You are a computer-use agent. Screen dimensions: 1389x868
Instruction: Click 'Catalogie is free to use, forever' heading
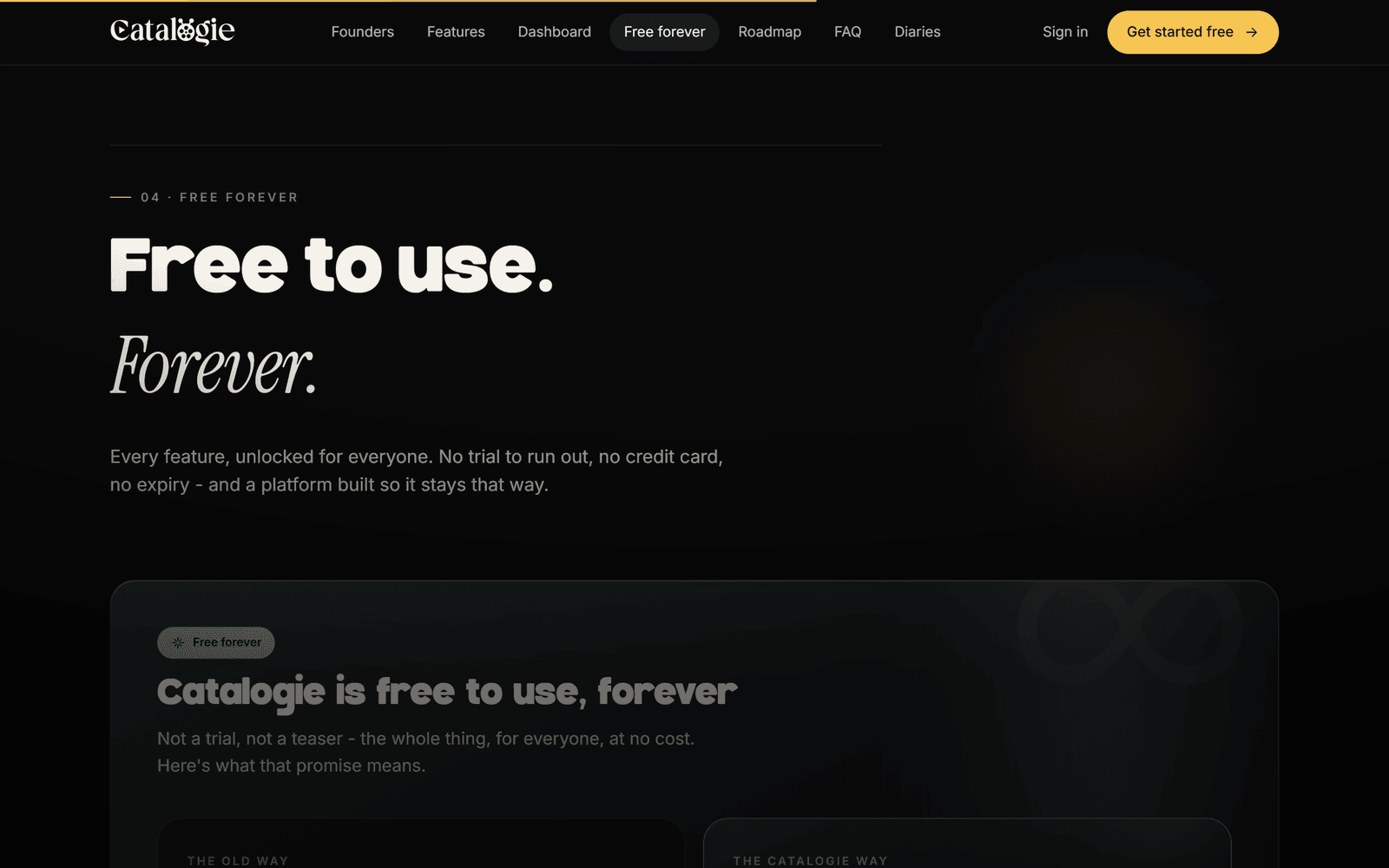coord(447,693)
